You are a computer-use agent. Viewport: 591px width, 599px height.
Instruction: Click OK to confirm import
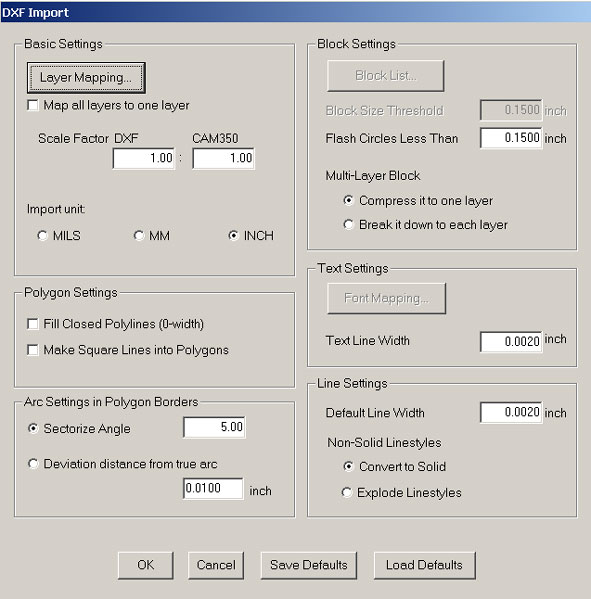146,565
